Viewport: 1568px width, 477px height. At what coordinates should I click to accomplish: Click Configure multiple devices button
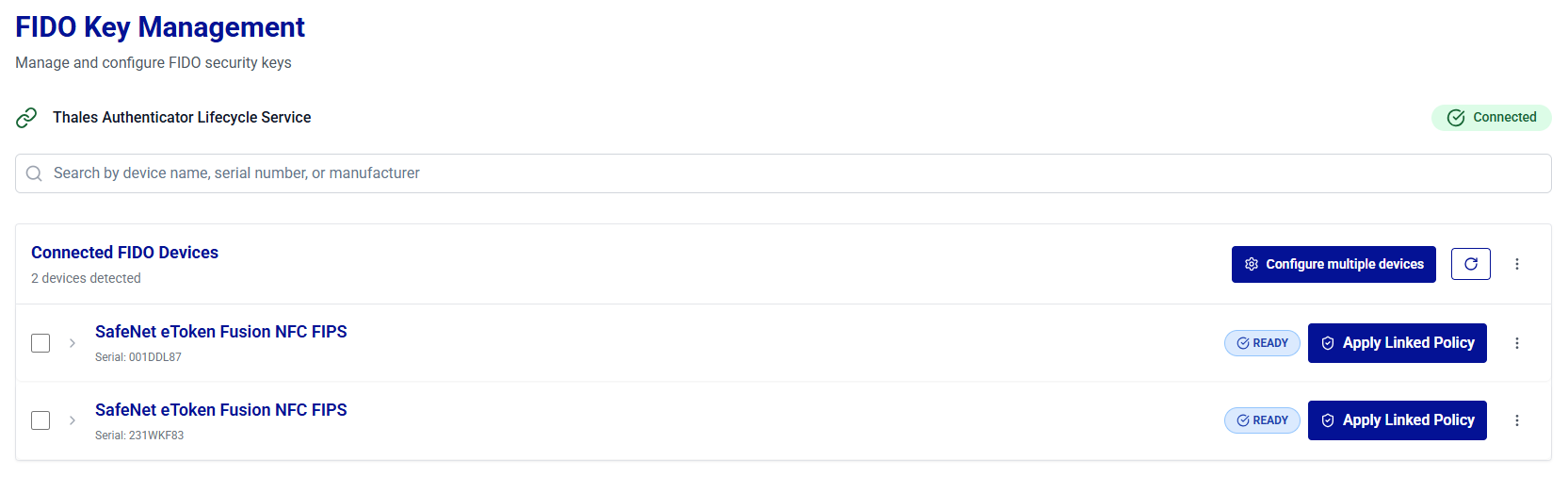pos(1333,264)
